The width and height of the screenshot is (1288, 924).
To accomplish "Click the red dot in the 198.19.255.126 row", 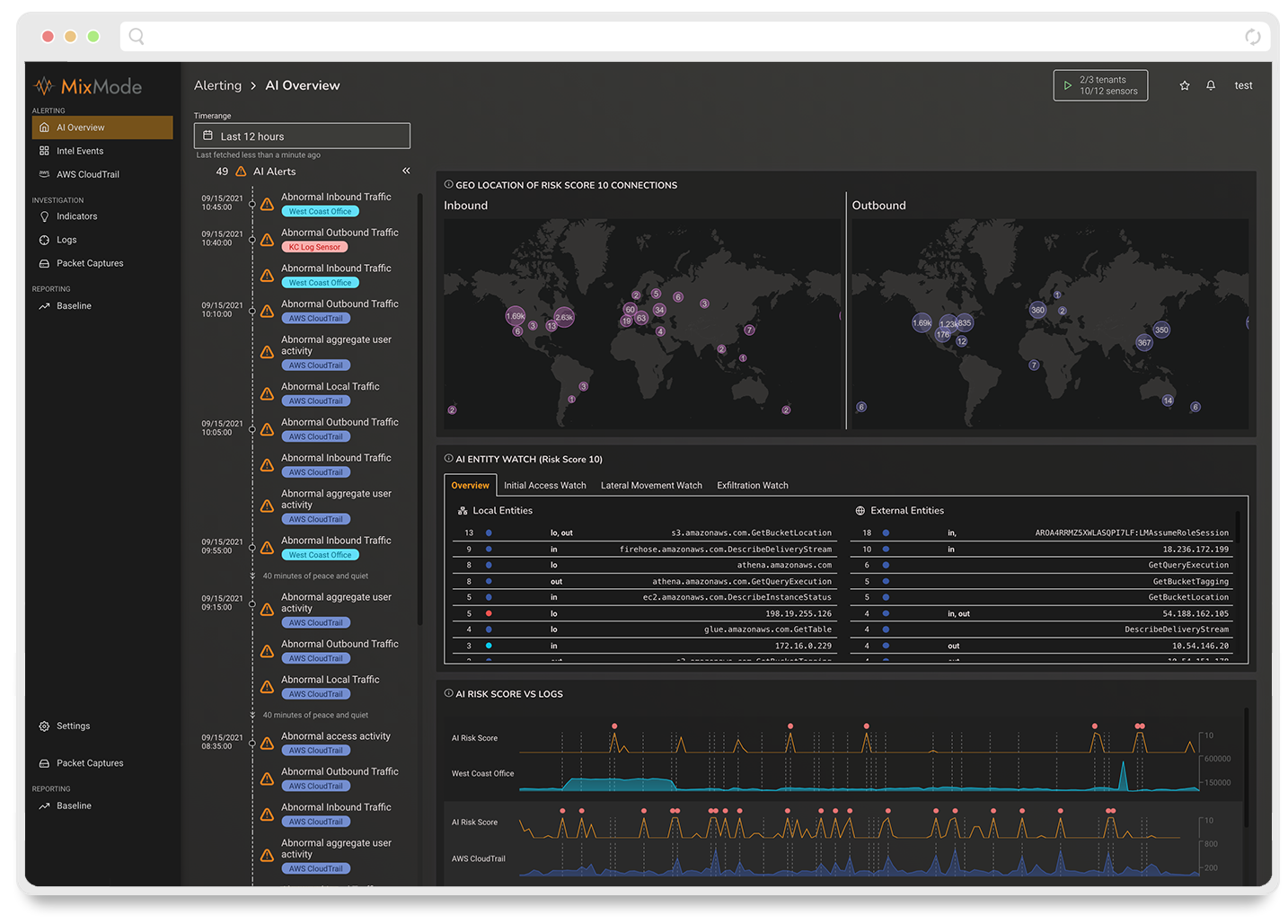I will click(489, 613).
